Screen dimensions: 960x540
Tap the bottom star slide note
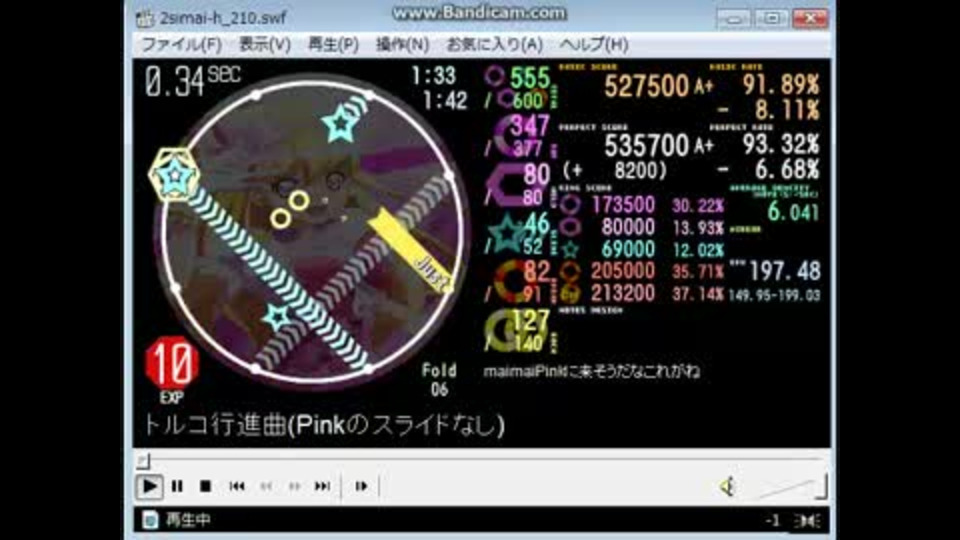pyautogui.click(x=277, y=318)
